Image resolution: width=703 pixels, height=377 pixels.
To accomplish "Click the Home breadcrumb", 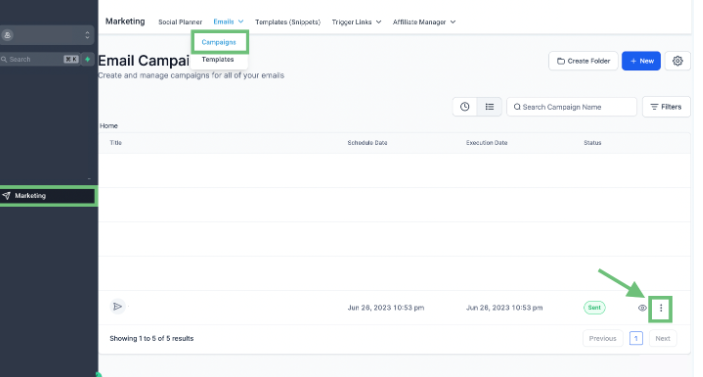I will (x=108, y=126).
